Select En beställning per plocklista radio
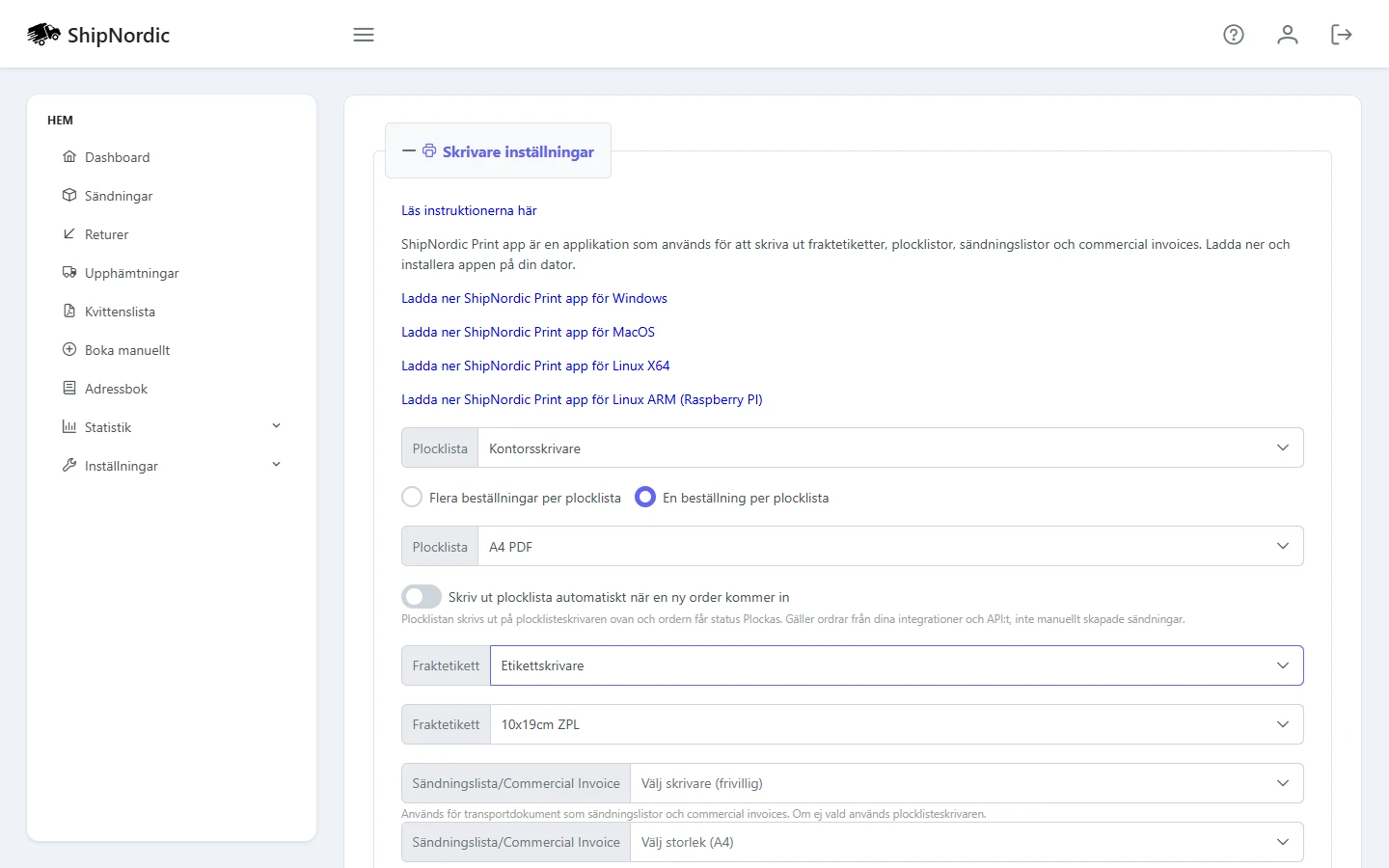 coord(645,497)
